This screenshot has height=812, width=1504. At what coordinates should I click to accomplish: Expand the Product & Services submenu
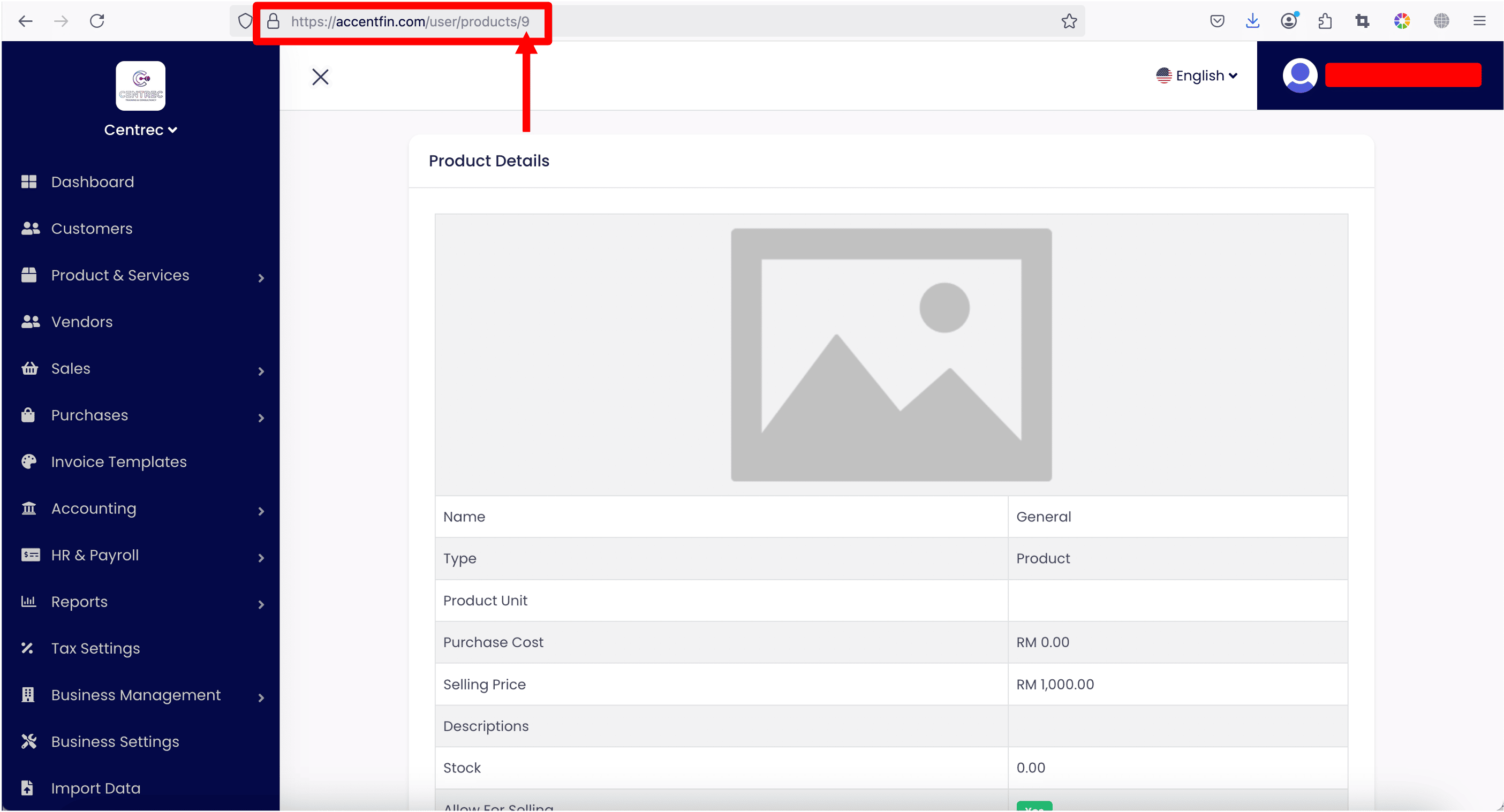tap(261, 278)
